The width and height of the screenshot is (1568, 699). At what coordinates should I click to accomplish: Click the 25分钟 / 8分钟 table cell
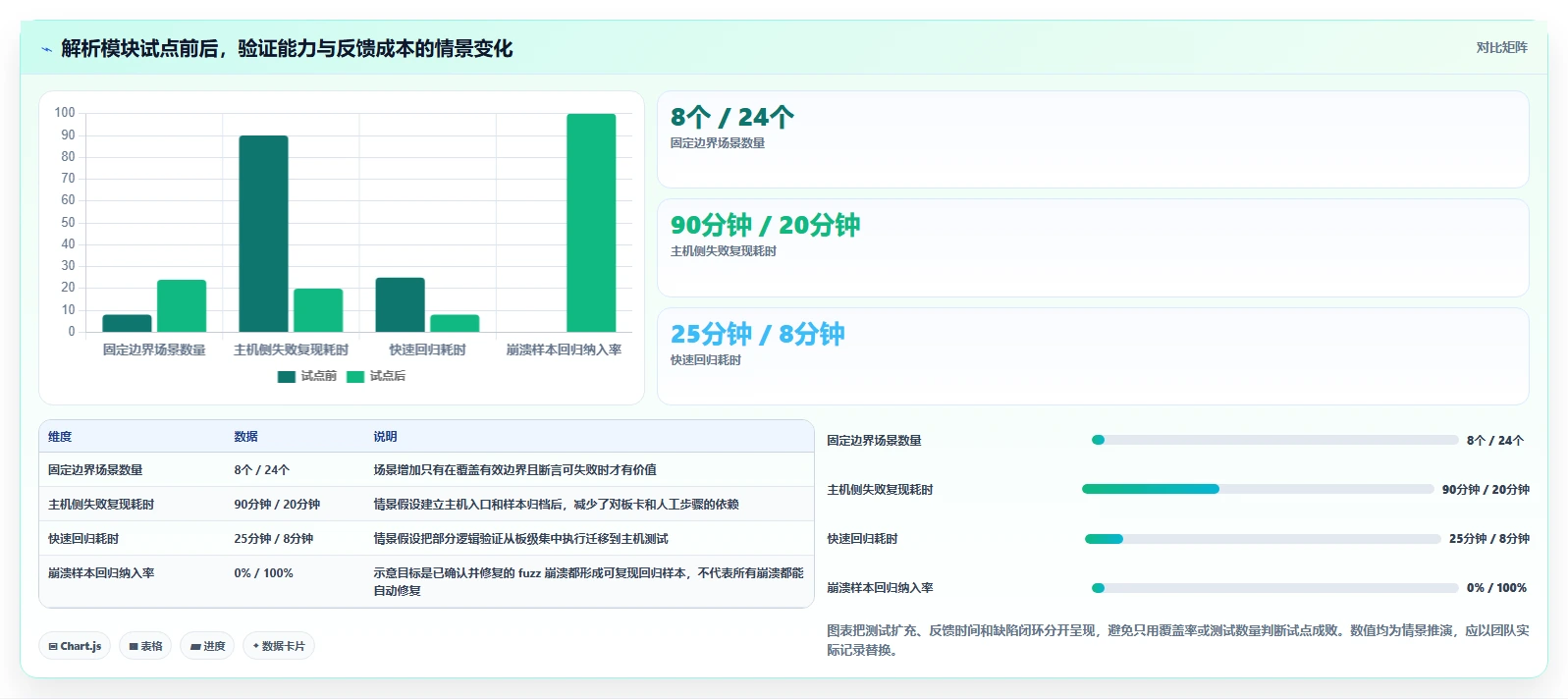tap(273, 539)
